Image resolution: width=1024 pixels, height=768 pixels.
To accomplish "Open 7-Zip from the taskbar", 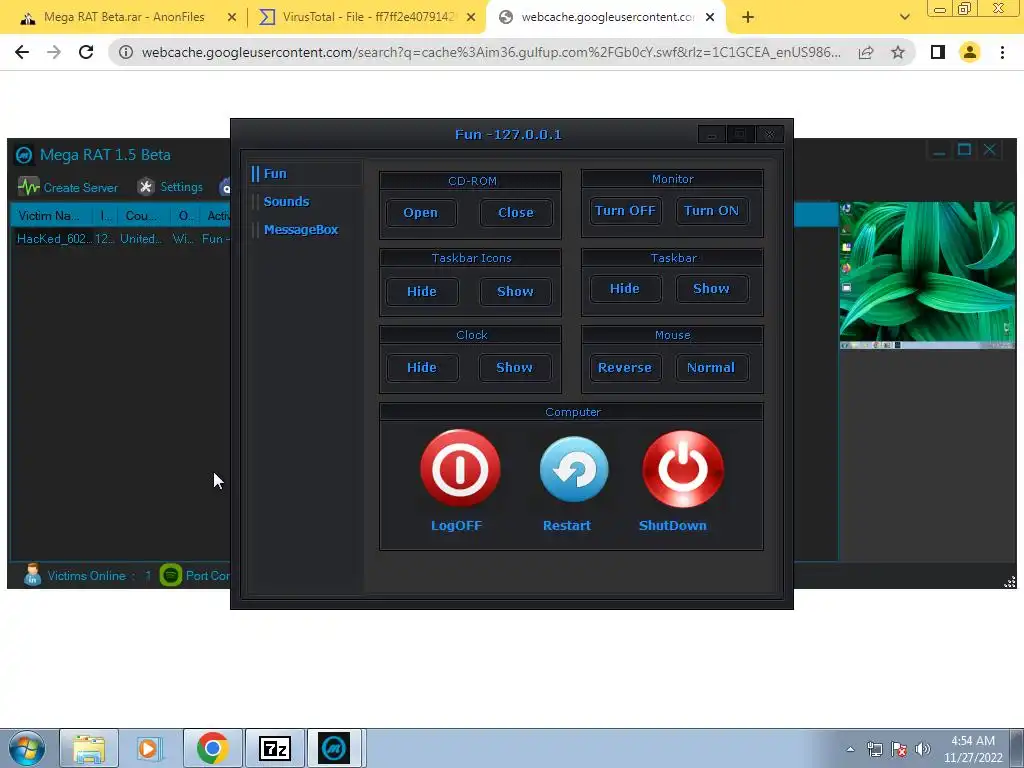I will pos(274,748).
